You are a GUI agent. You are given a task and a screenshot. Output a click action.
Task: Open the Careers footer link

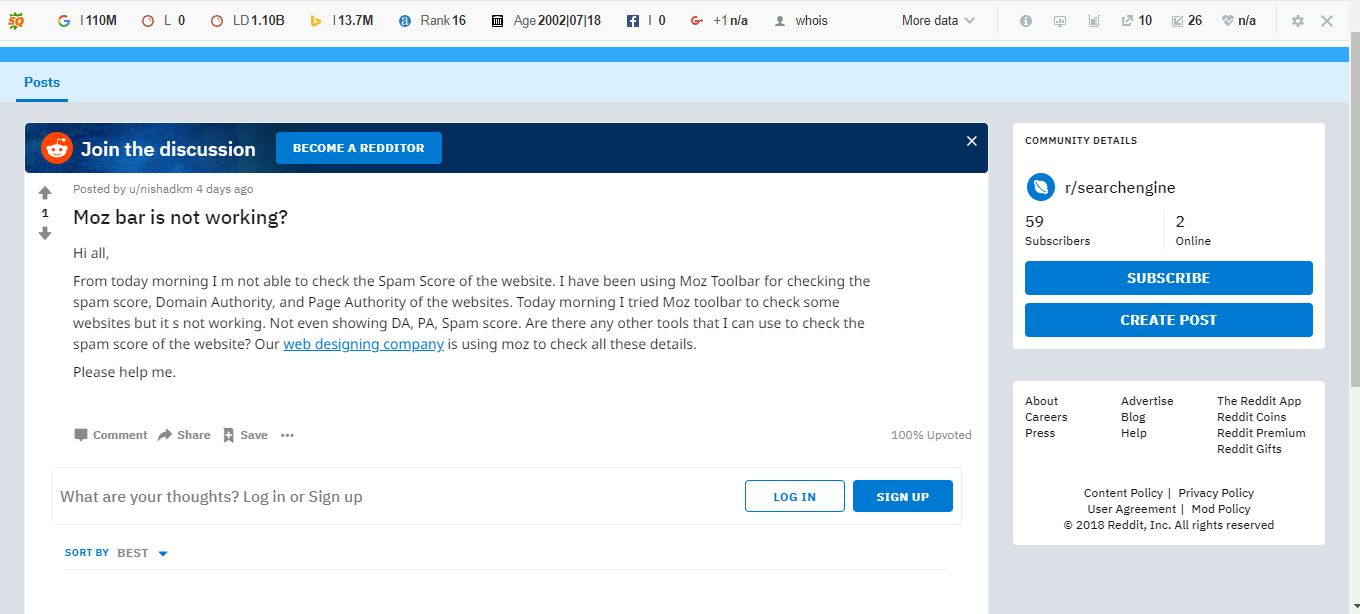click(1046, 417)
